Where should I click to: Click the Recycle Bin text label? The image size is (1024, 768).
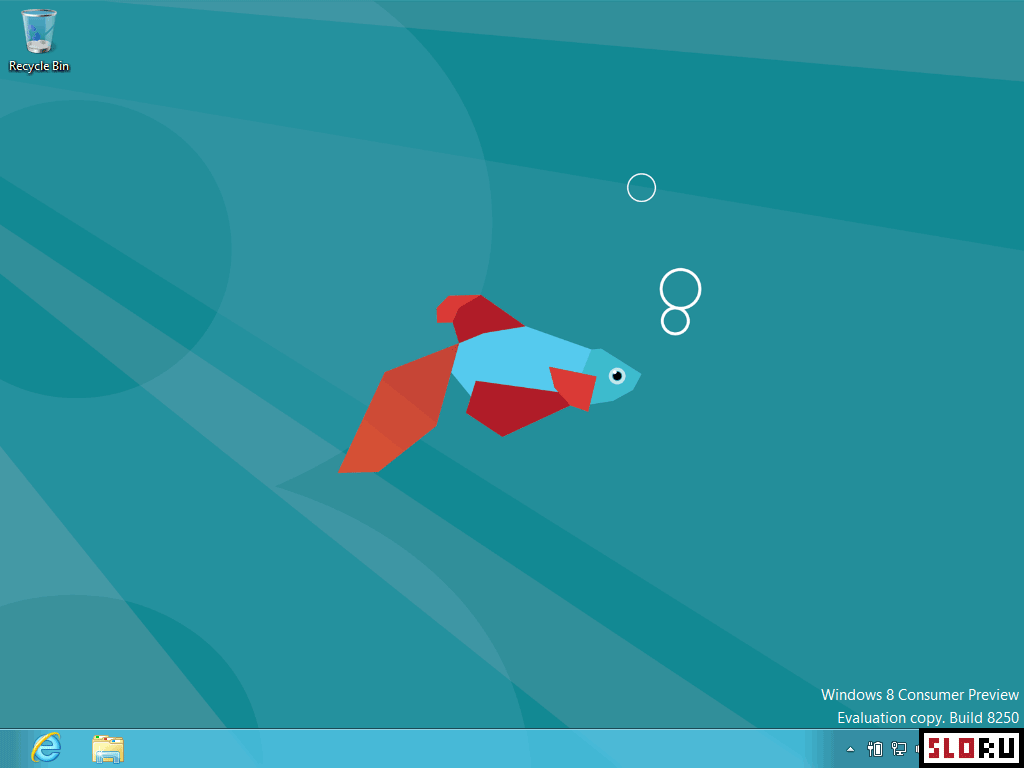coord(39,66)
